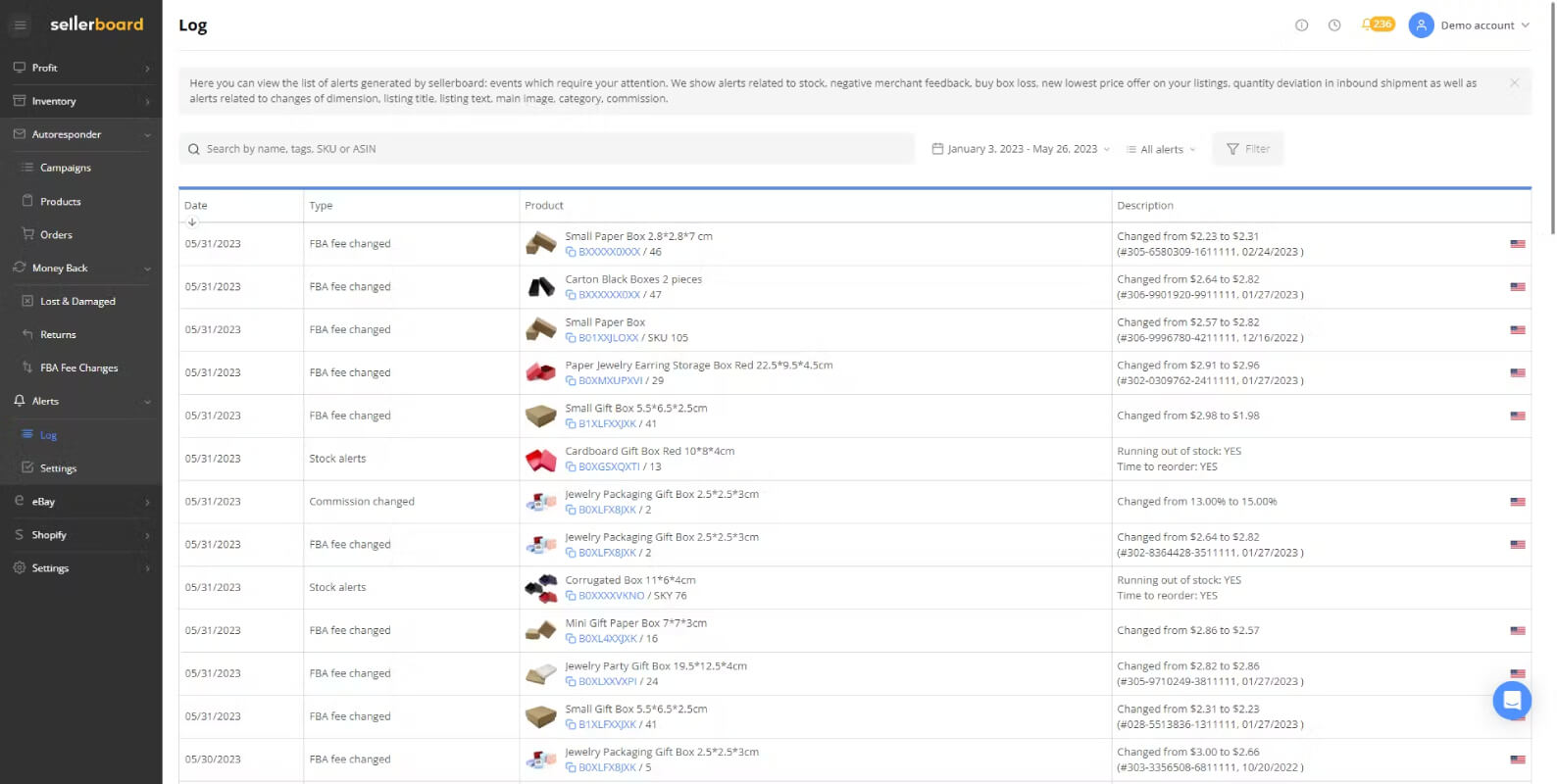This screenshot has width=1557, height=784.
Task: Collapse the Money Back section chevron
Action: (x=147, y=269)
